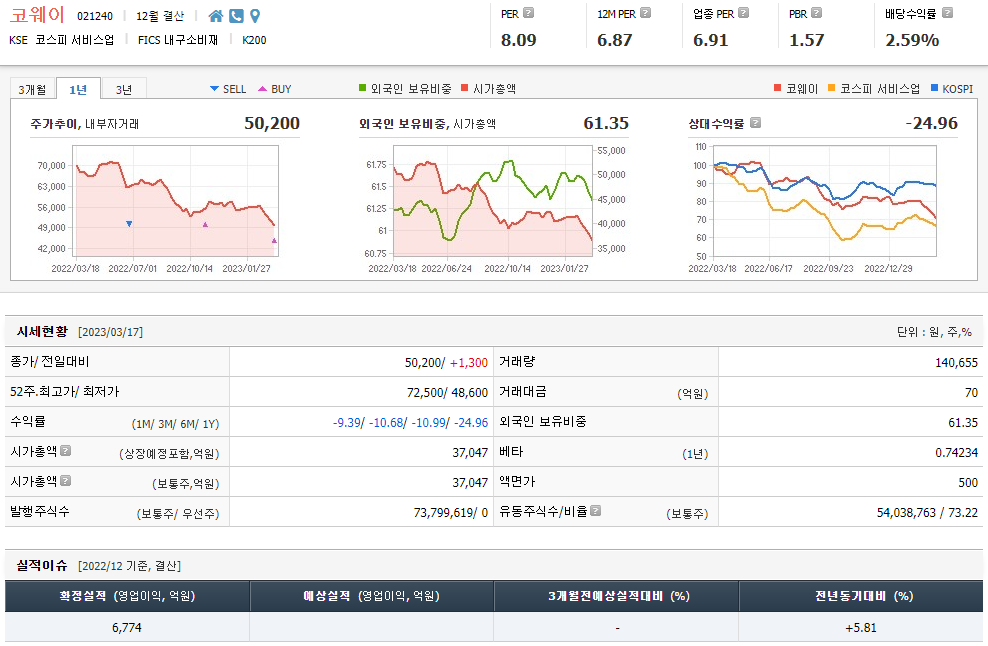
Task: Click the 유동주식수 value 54,038,763 / 73.22
Action: [928, 512]
